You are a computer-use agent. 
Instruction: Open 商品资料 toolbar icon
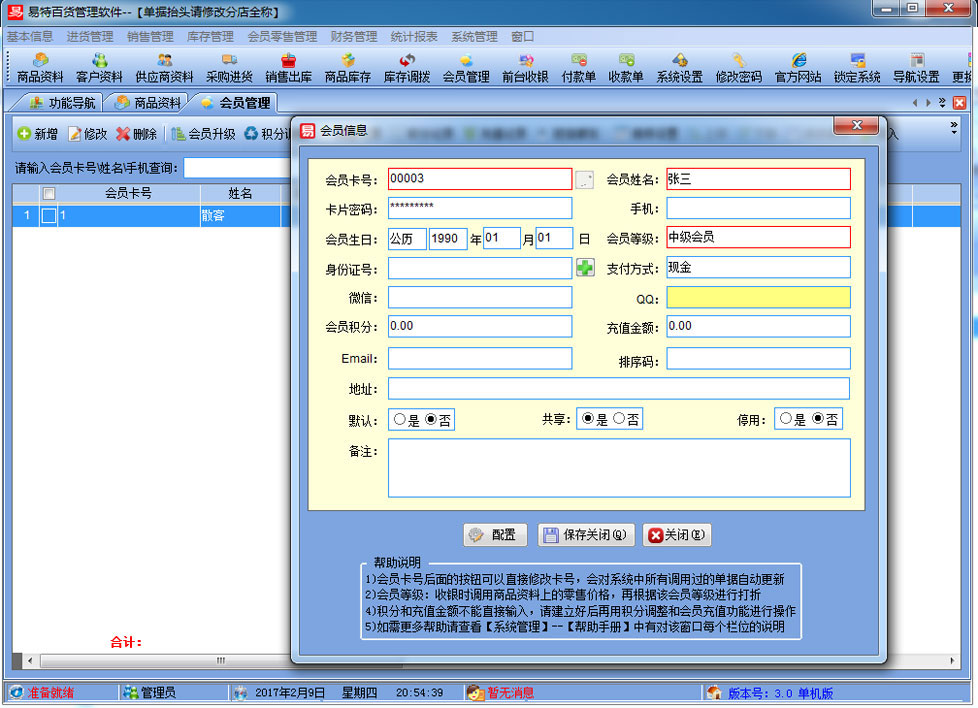[x=40, y=68]
